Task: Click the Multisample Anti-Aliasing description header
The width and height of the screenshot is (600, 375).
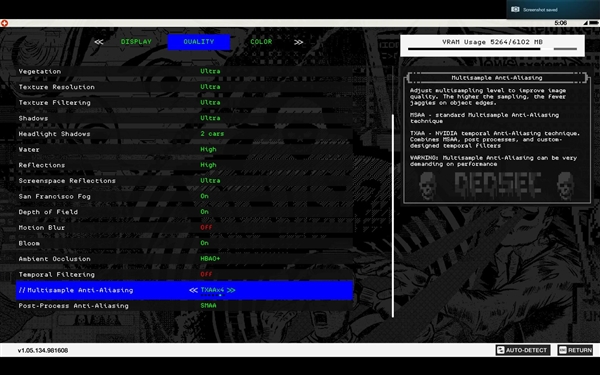Action: click(x=497, y=78)
